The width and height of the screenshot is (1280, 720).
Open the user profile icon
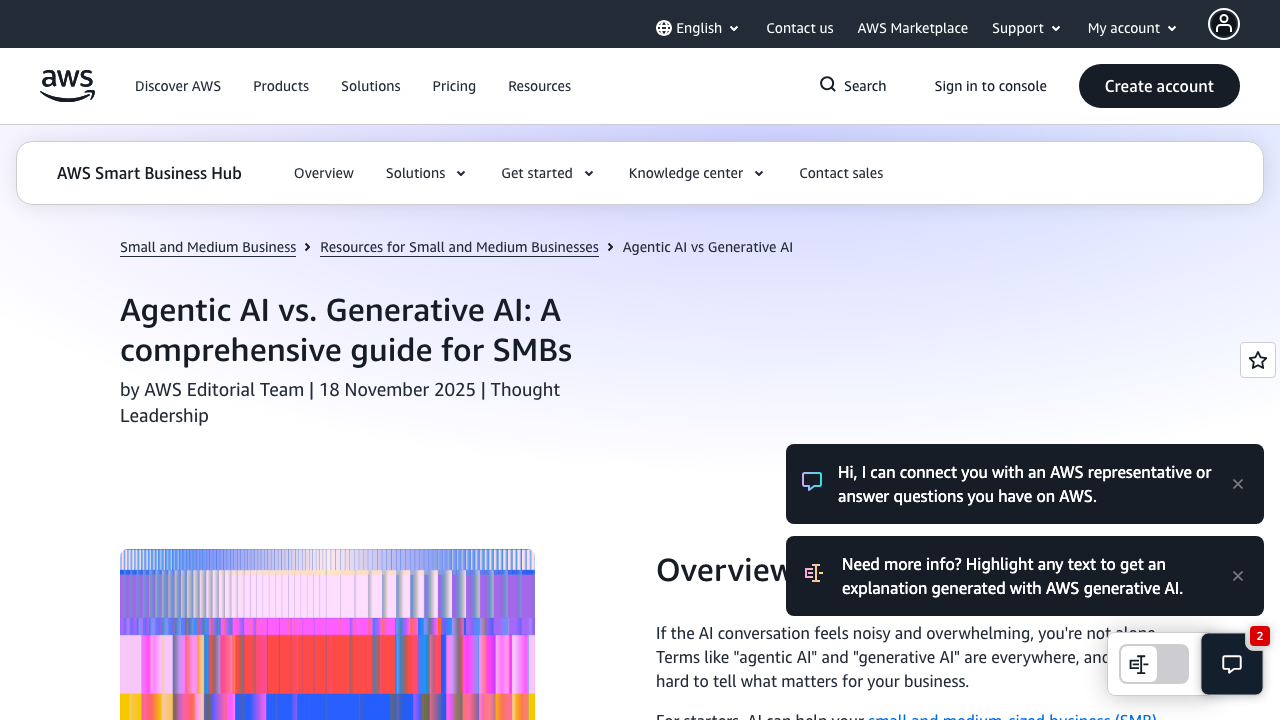click(x=1224, y=24)
